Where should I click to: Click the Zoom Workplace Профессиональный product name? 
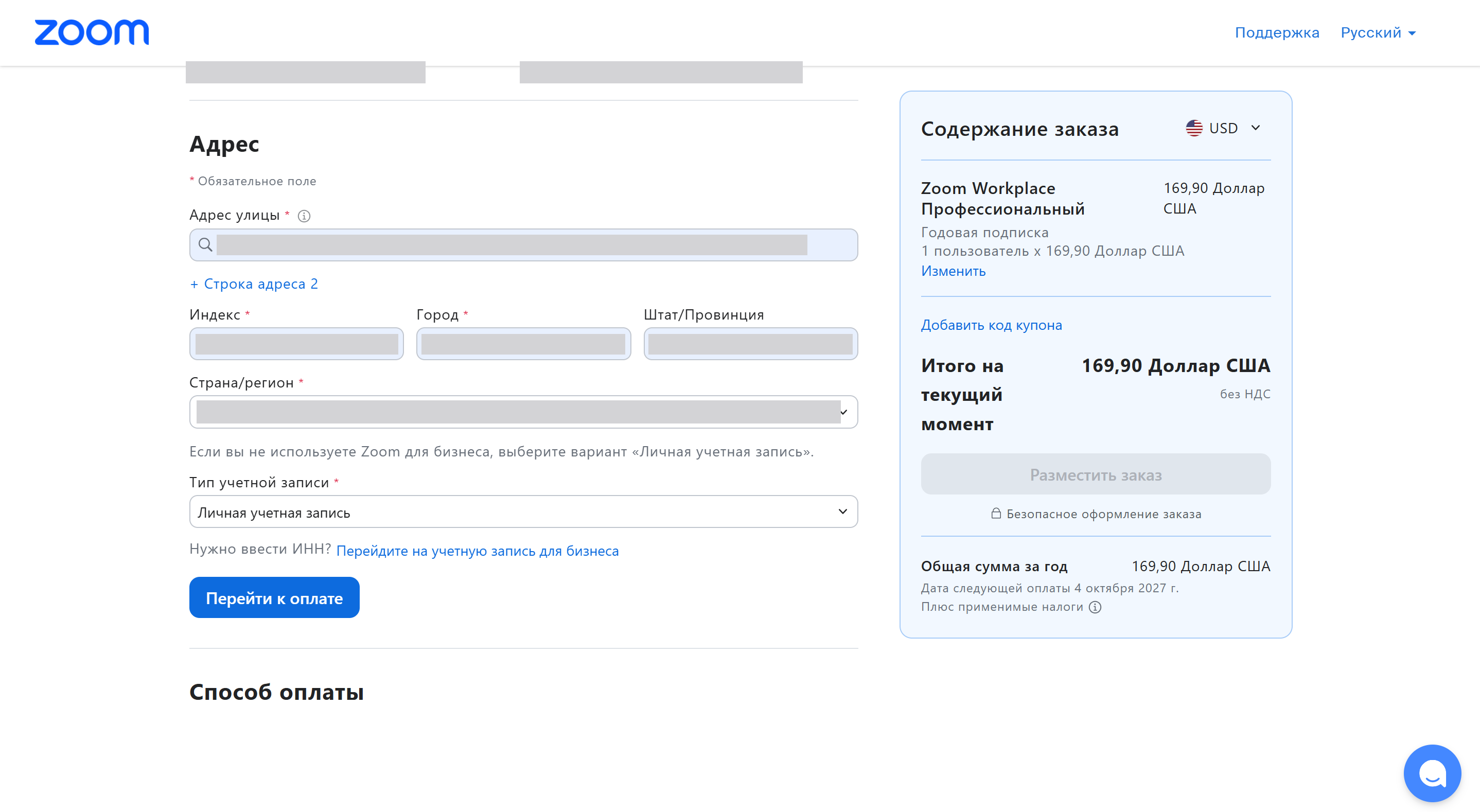(x=1002, y=198)
